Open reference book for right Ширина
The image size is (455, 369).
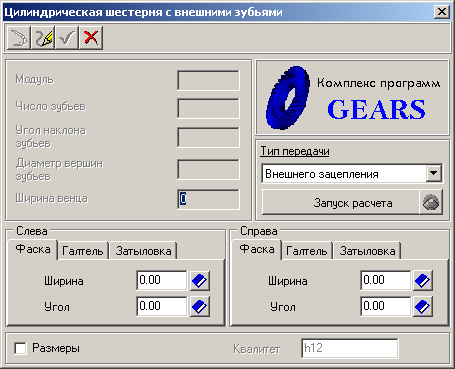click(x=423, y=281)
